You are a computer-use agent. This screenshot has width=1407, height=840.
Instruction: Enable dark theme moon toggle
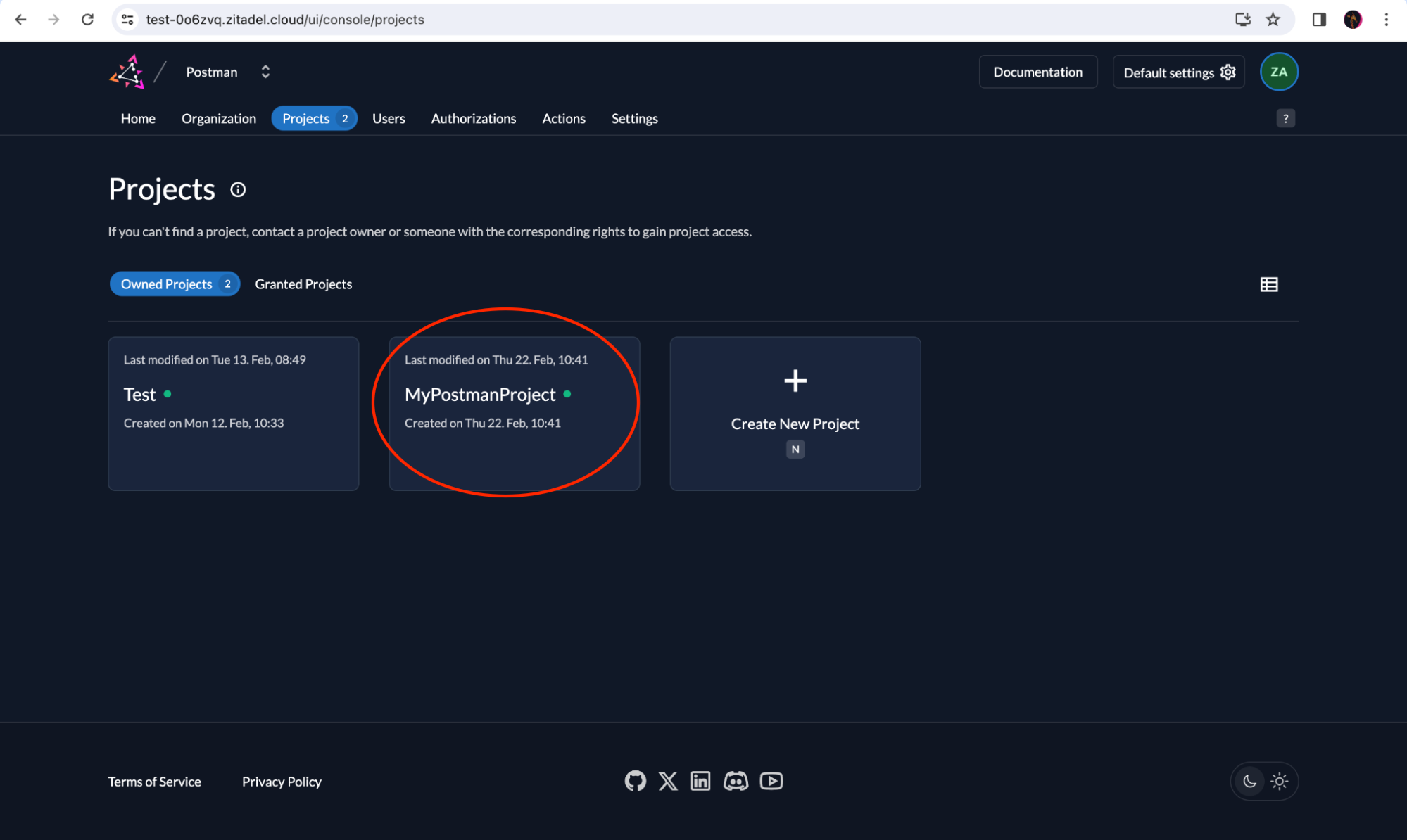1249,781
